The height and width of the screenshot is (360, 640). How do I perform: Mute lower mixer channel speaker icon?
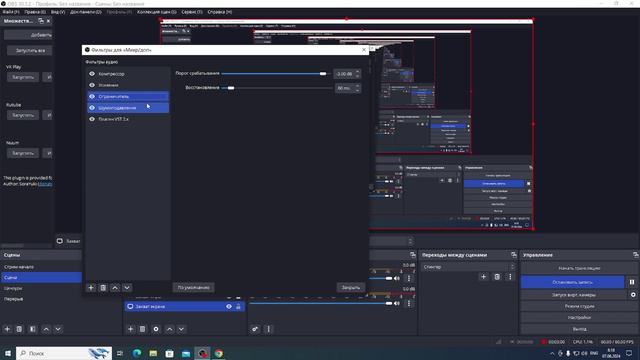point(397,303)
